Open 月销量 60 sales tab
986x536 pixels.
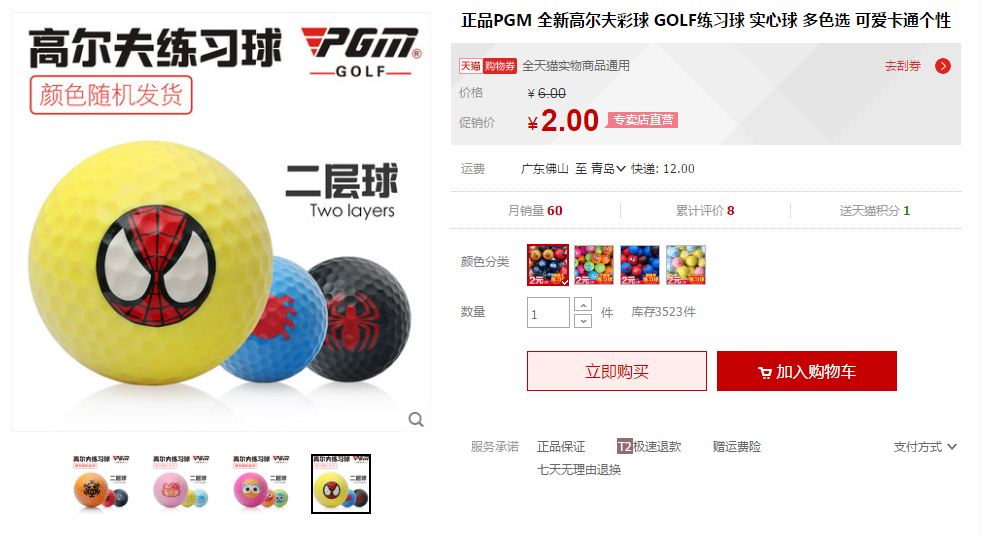point(535,211)
